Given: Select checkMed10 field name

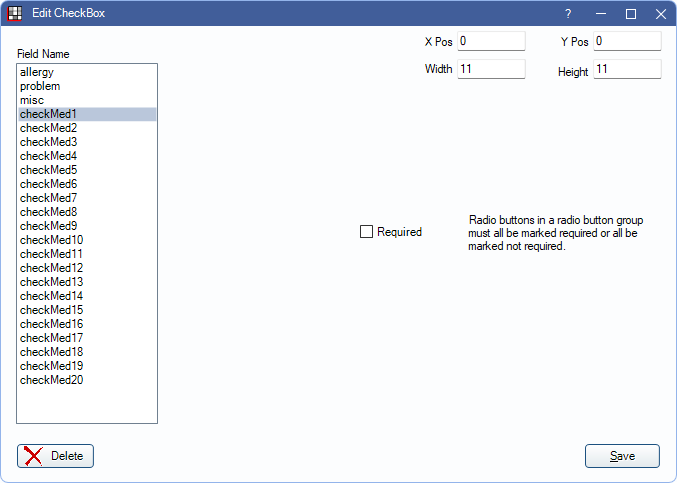Looking at the screenshot, I should [x=51, y=240].
